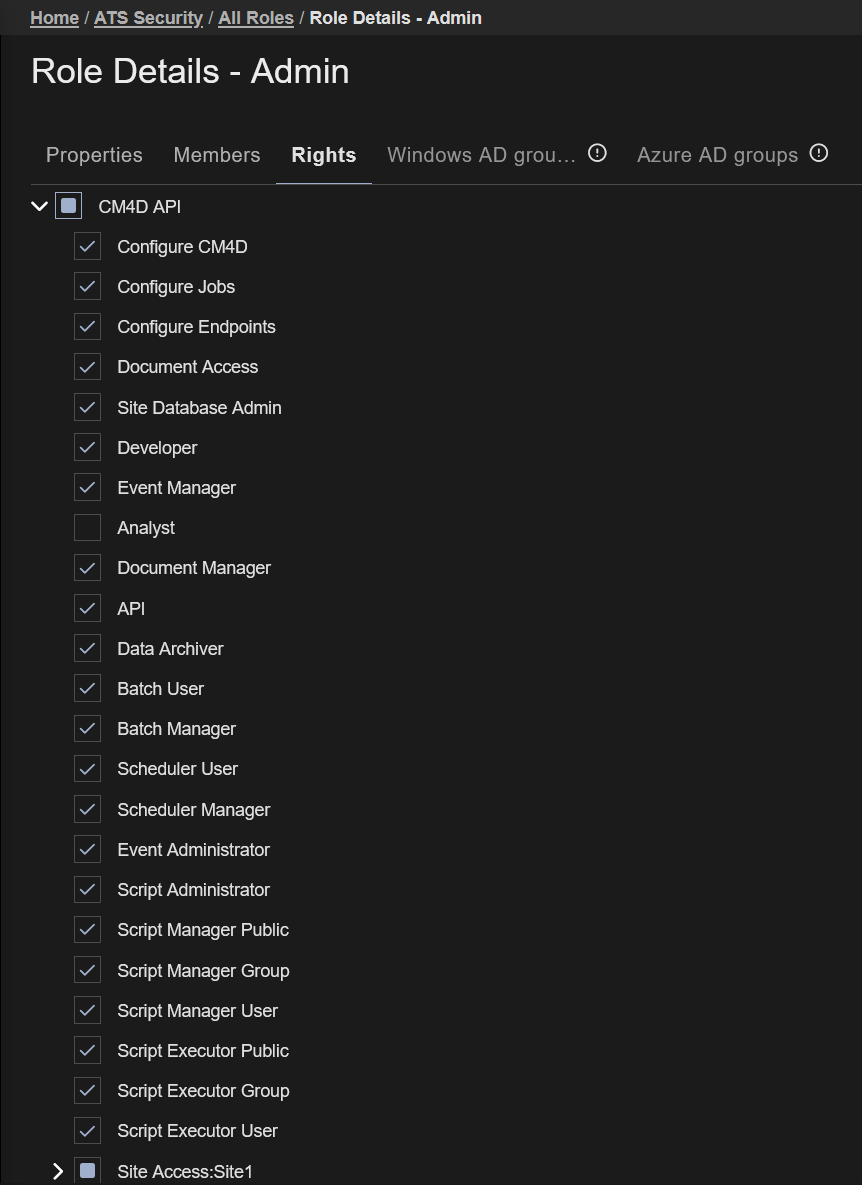This screenshot has width=862, height=1185.
Task: Click the Event Manager right label
Action: (176, 488)
